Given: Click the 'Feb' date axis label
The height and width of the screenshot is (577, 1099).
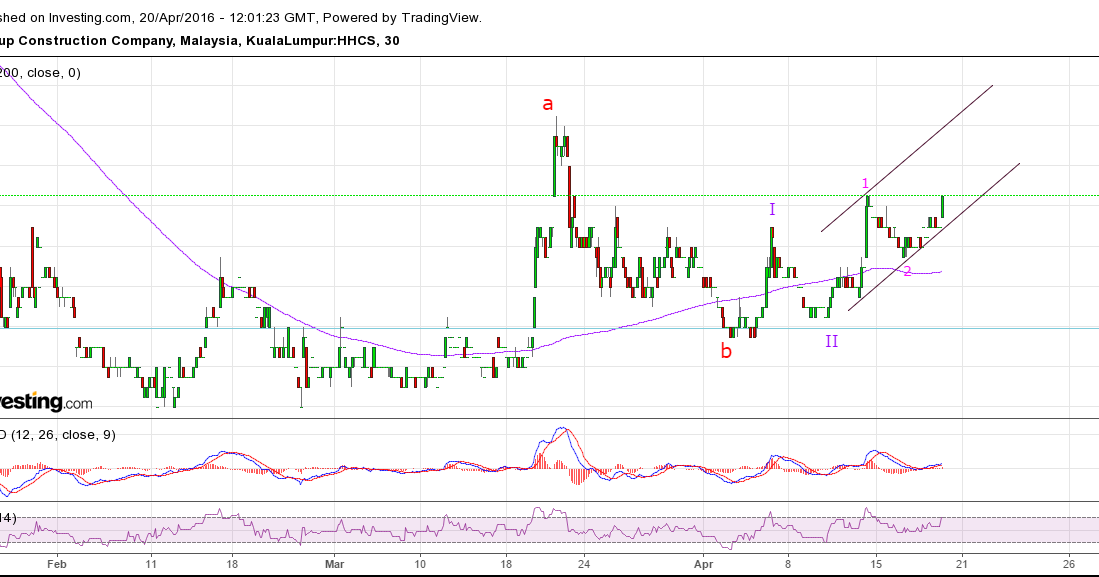Looking at the screenshot, I should [56, 564].
